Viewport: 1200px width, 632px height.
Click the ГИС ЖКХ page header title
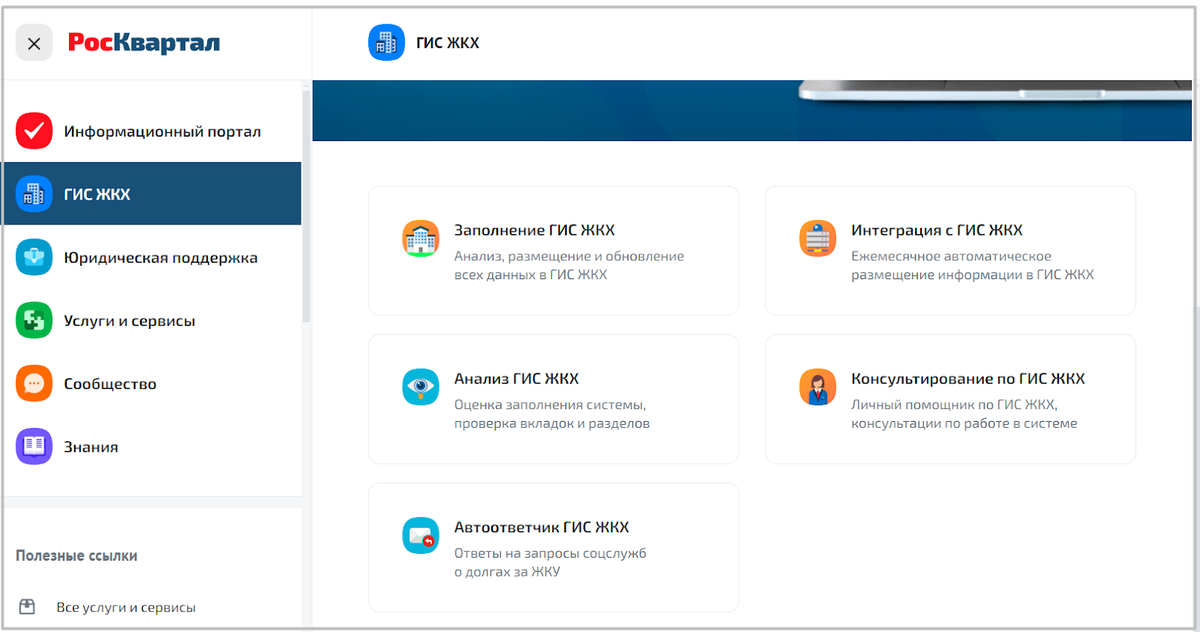coord(448,43)
